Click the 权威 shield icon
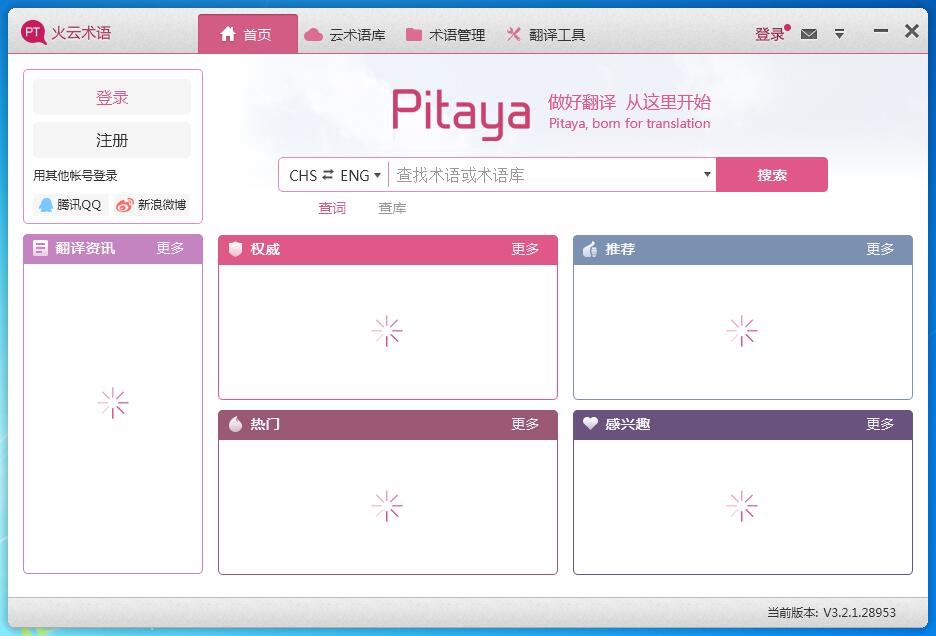936x636 pixels. (236, 249)
